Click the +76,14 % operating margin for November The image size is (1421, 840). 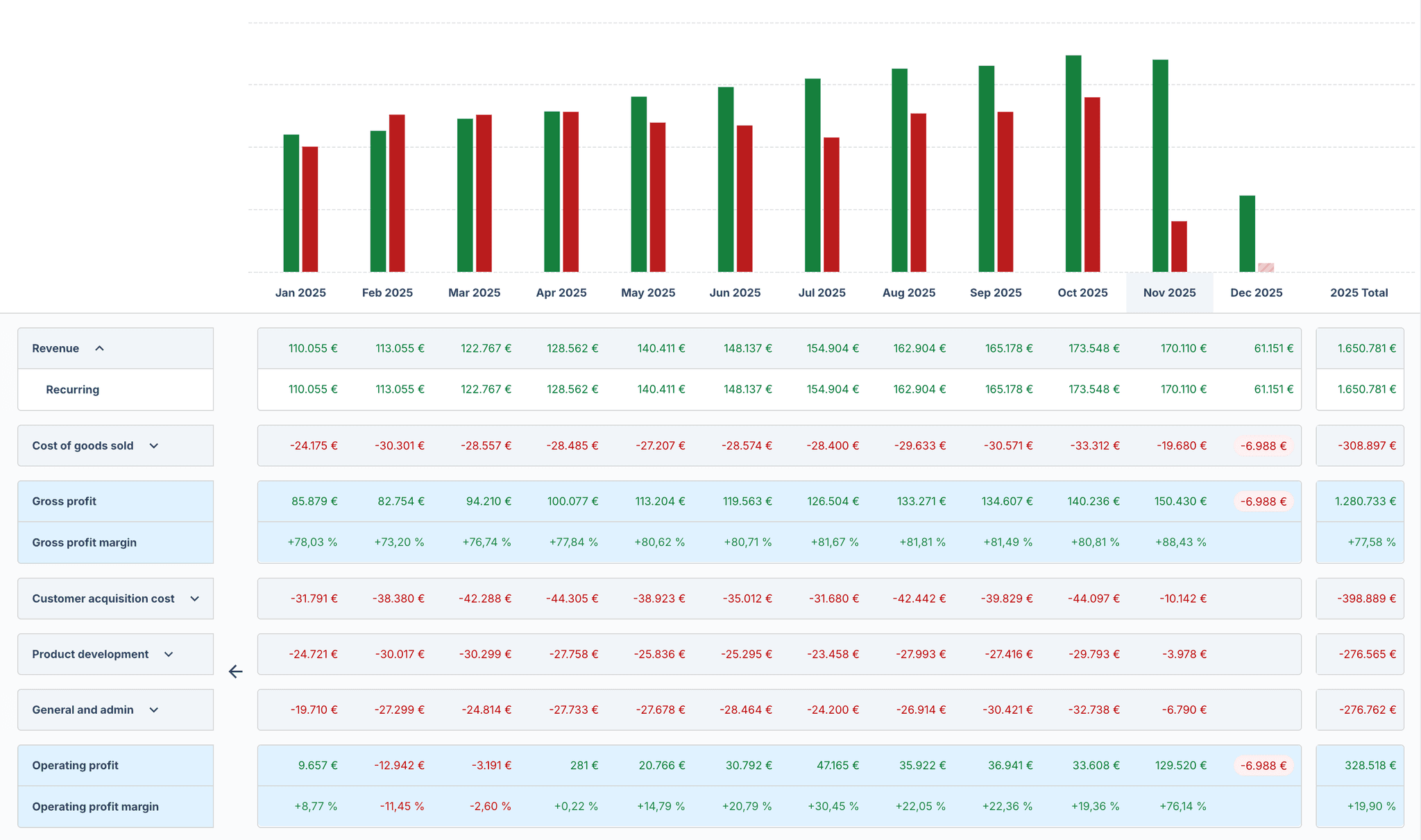pos(1181,806)
